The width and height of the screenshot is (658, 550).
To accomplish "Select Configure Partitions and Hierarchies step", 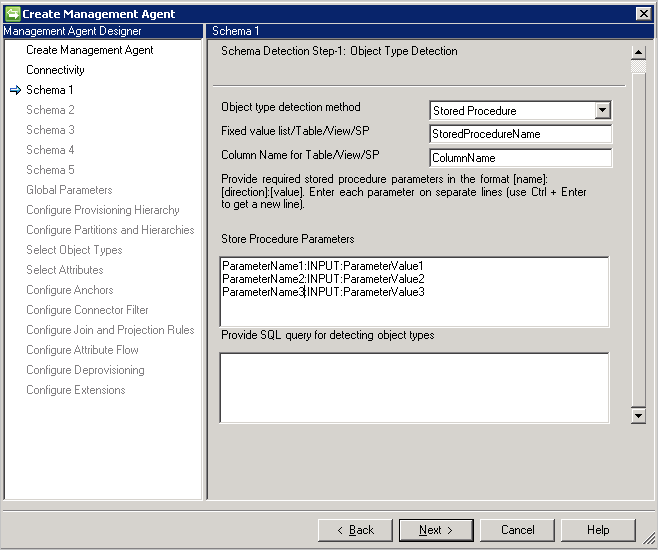I will 110,230.
